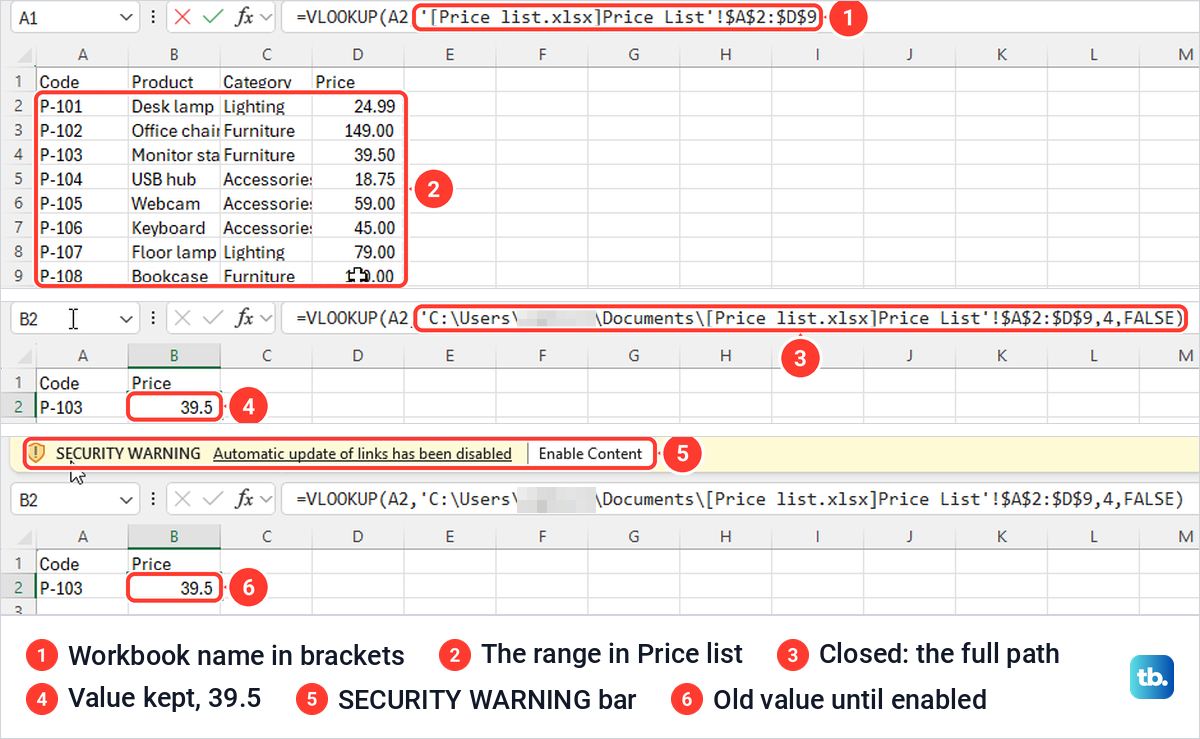Select the Lighting cell in the Desk lamp row

(x=266, y=106)
